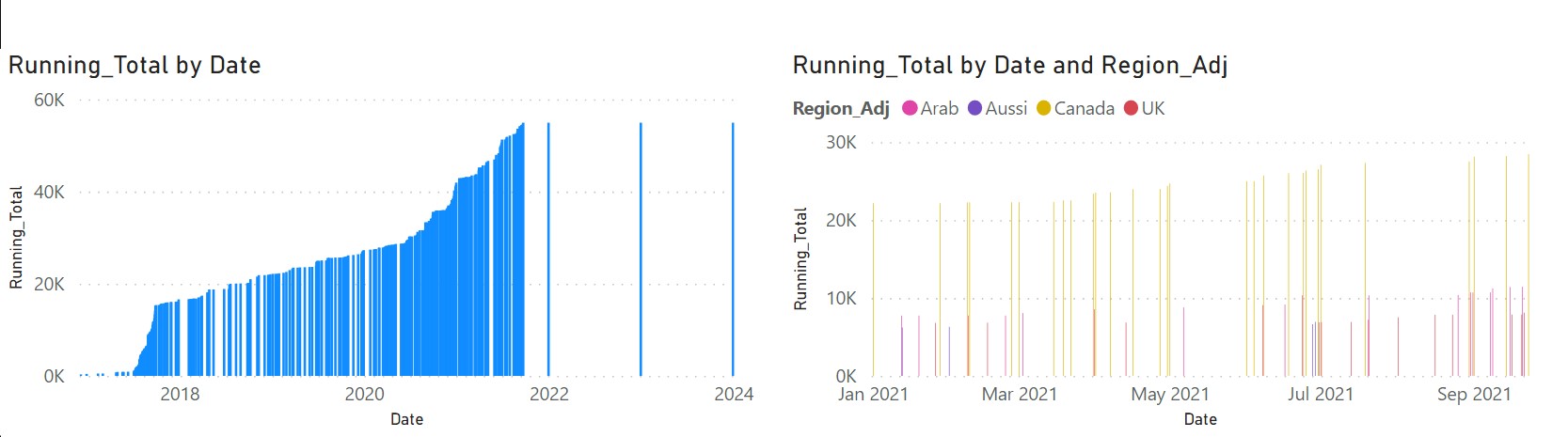This screenshot has width=1568, height=437.
Task: Select the UK legend label
Action: 1153,108
